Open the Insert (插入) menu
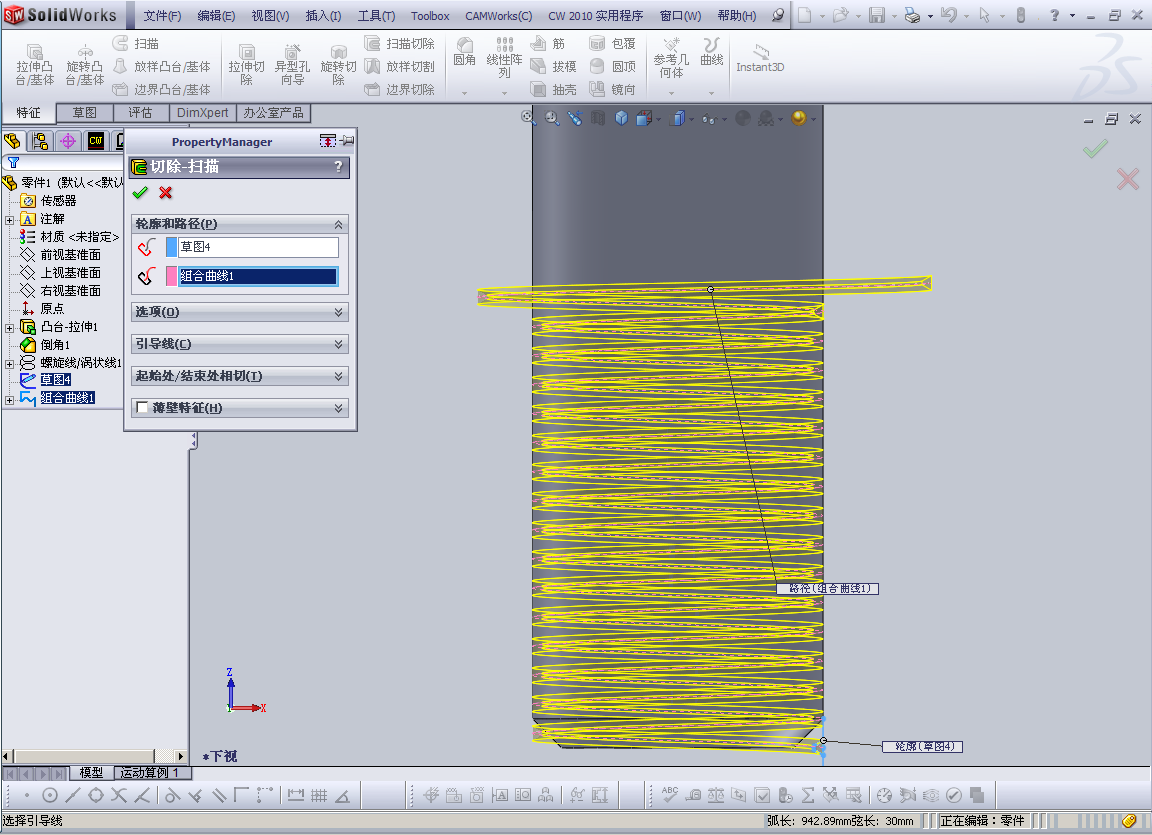Image resolution: width=1152 pixels, height=835 pixels. [x=323, y=15]
